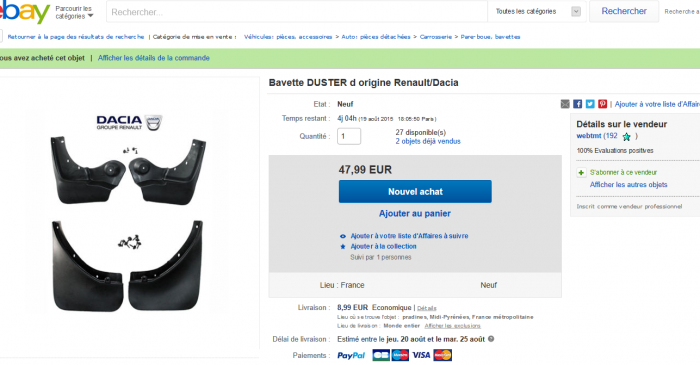The height and width of the screenshot is (365, 700).
Task: Click the delivery estimate help icon
Action: [491, 339]
